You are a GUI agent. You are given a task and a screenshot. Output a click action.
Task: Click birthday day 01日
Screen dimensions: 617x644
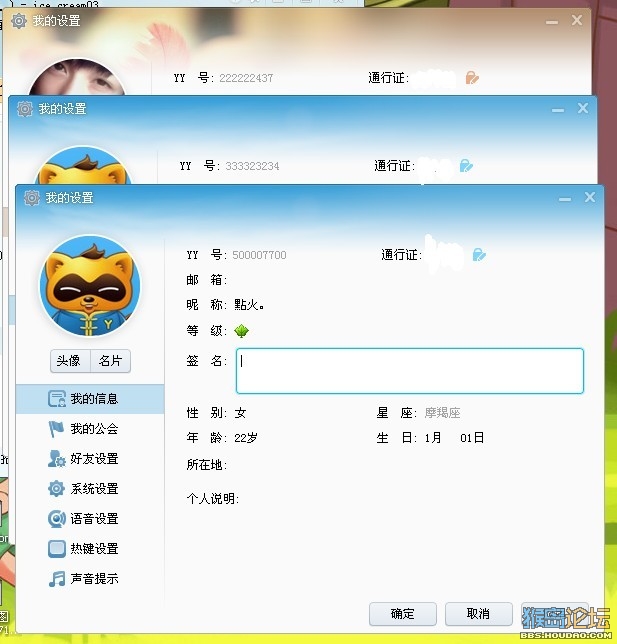(472, 438)
